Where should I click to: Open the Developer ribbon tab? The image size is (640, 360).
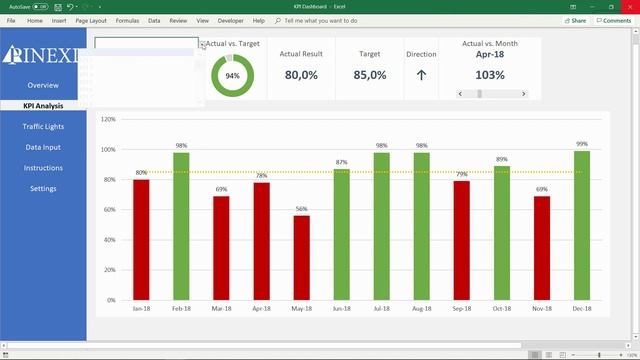point(230,20)
